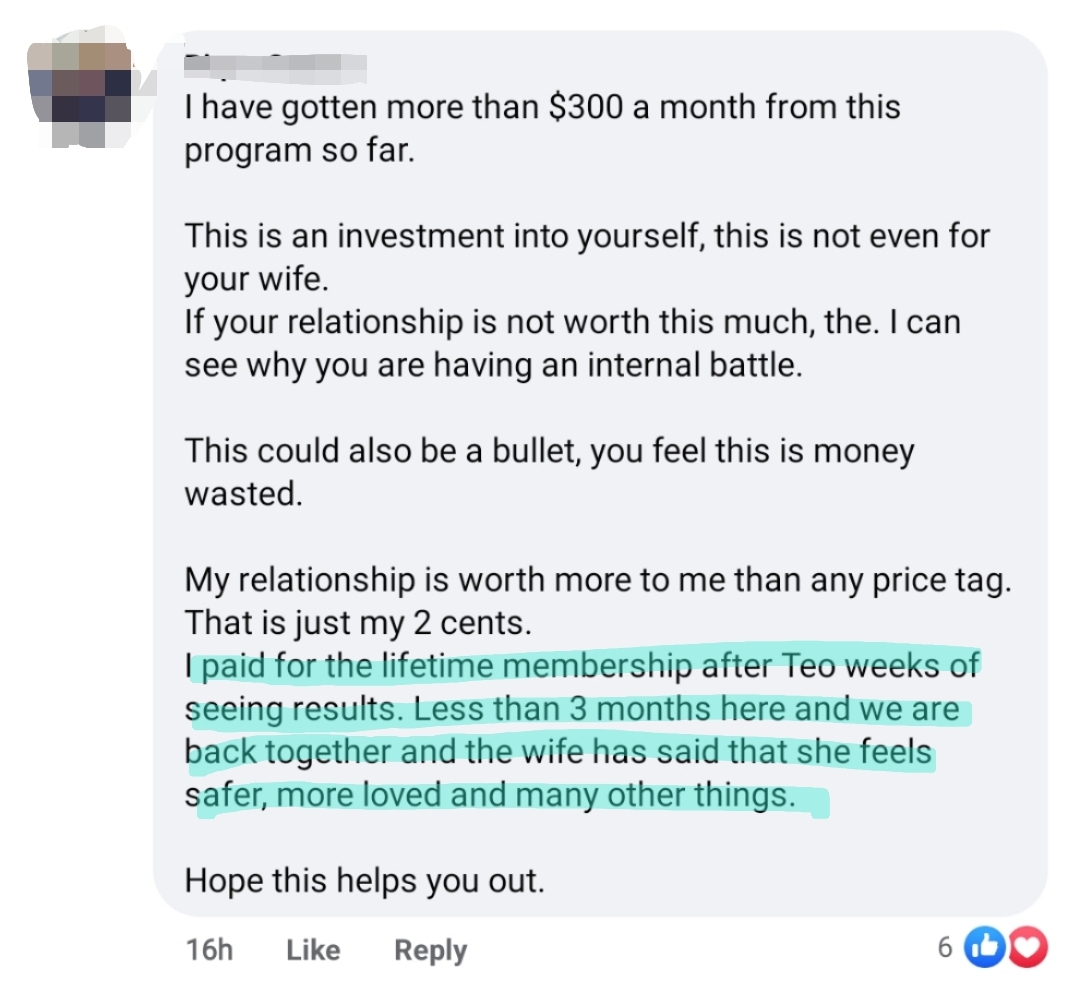The width and height of the screenshot is (1080, 999).
Task: Click the blue thumbs-up reaction icon
Action: 985,948
